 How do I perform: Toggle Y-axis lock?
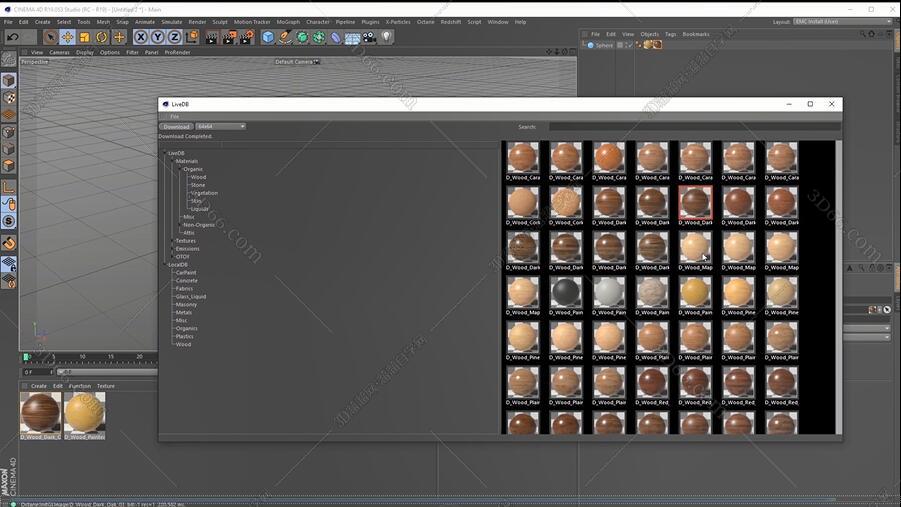pos(158,37)
